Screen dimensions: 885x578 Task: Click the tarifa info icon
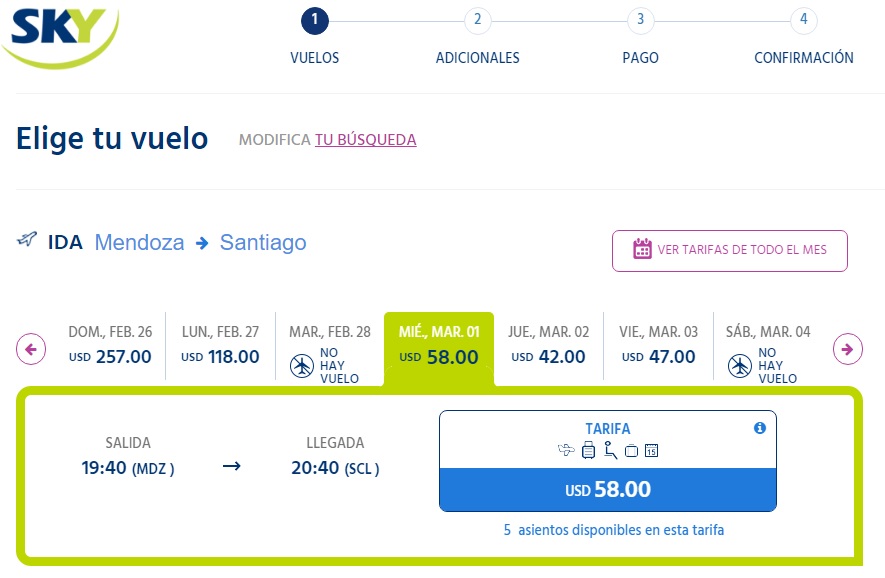(x=759, y=428)
